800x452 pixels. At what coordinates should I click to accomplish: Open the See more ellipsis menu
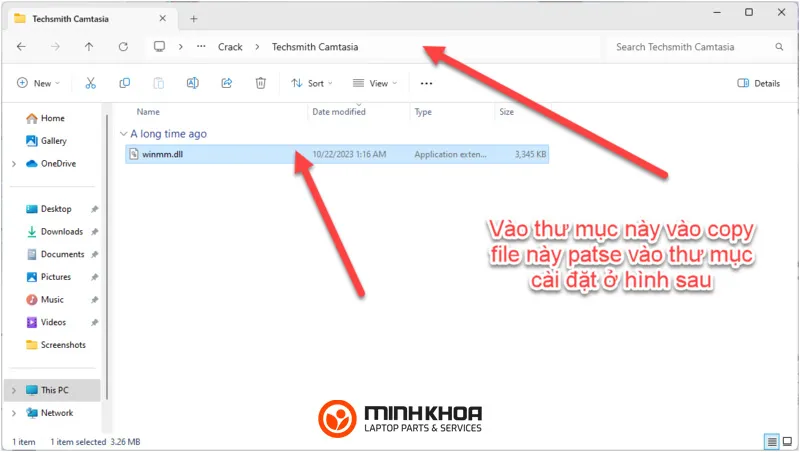(427, 83)
